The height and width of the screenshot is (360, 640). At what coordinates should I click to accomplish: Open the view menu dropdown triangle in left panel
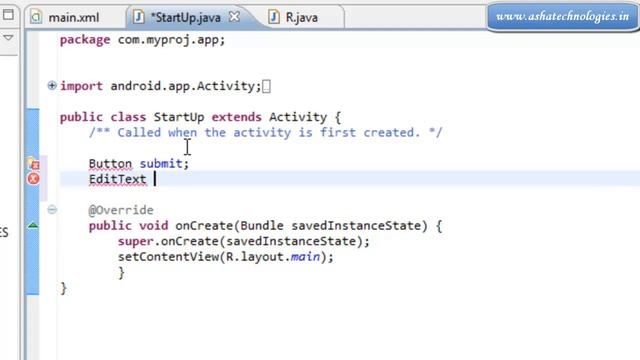coord(8,38)
